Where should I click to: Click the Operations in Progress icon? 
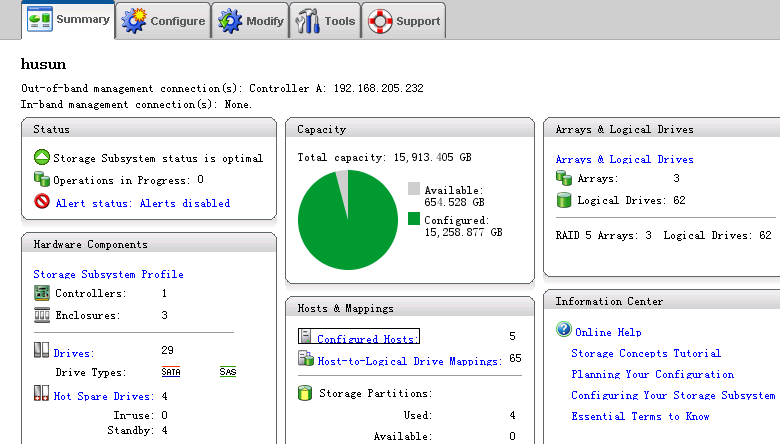[42, 179]
